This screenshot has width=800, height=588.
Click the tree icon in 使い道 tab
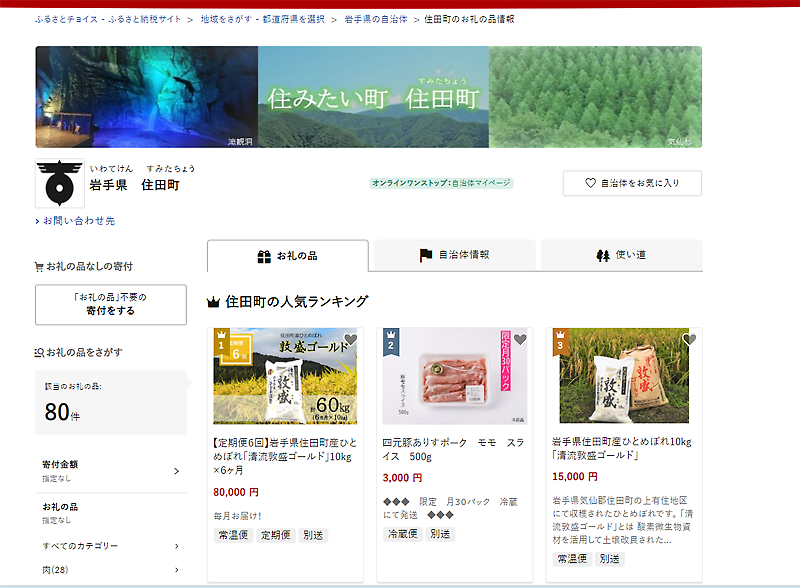pos(602,255)
